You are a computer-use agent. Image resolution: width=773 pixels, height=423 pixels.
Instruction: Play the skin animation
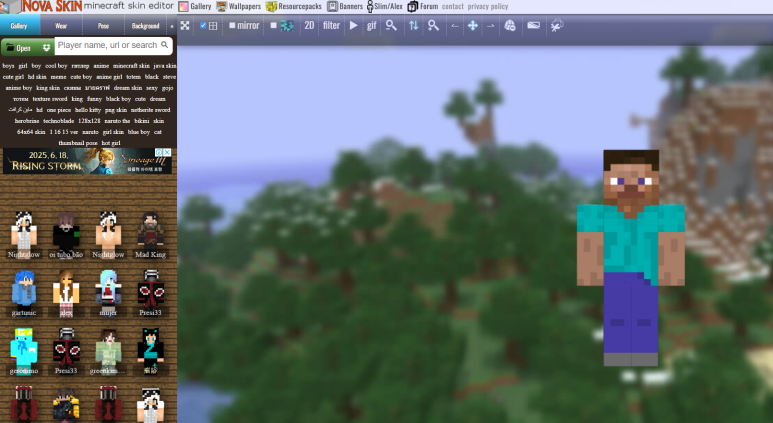[353, 26]
